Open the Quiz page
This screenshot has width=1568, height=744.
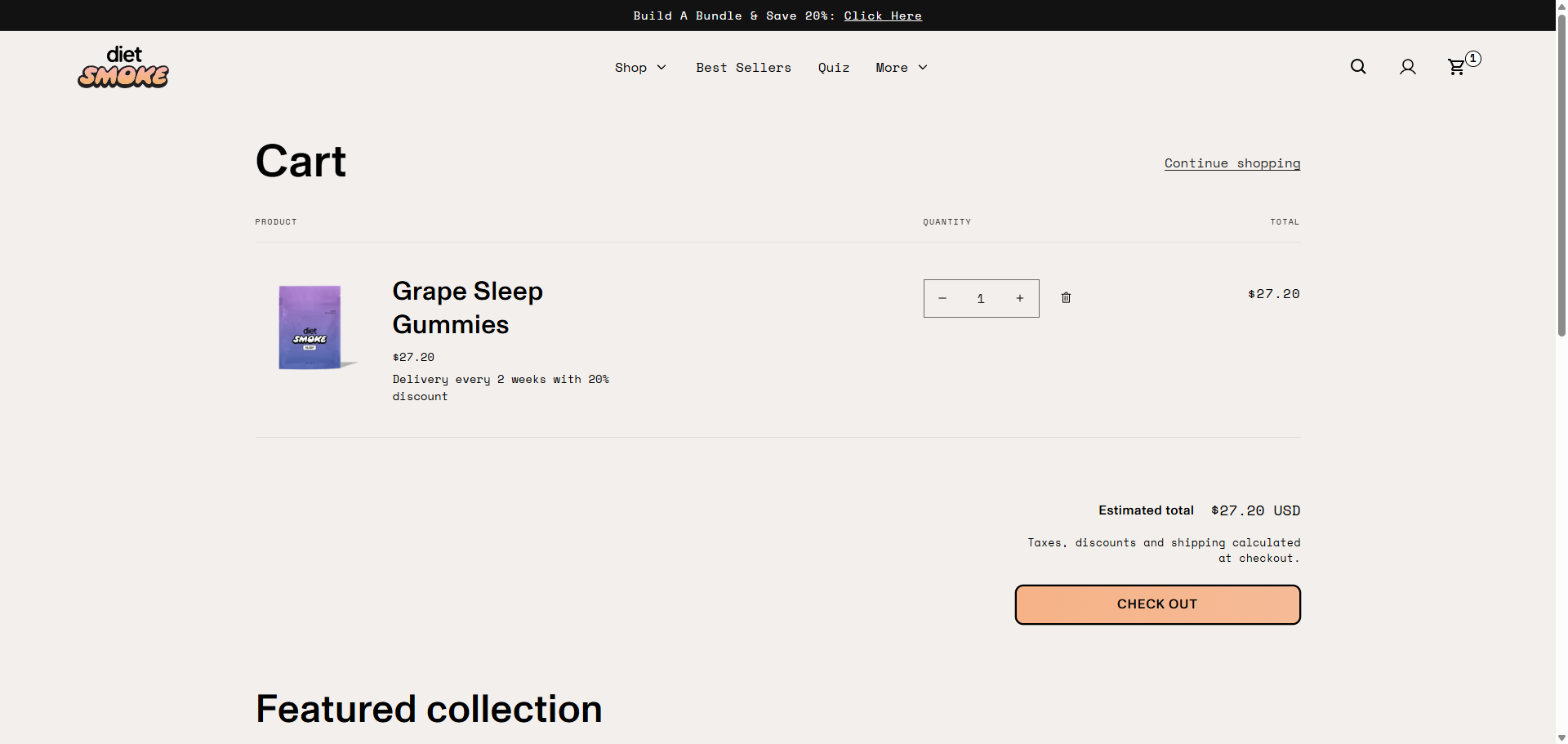tap(834, 68)
